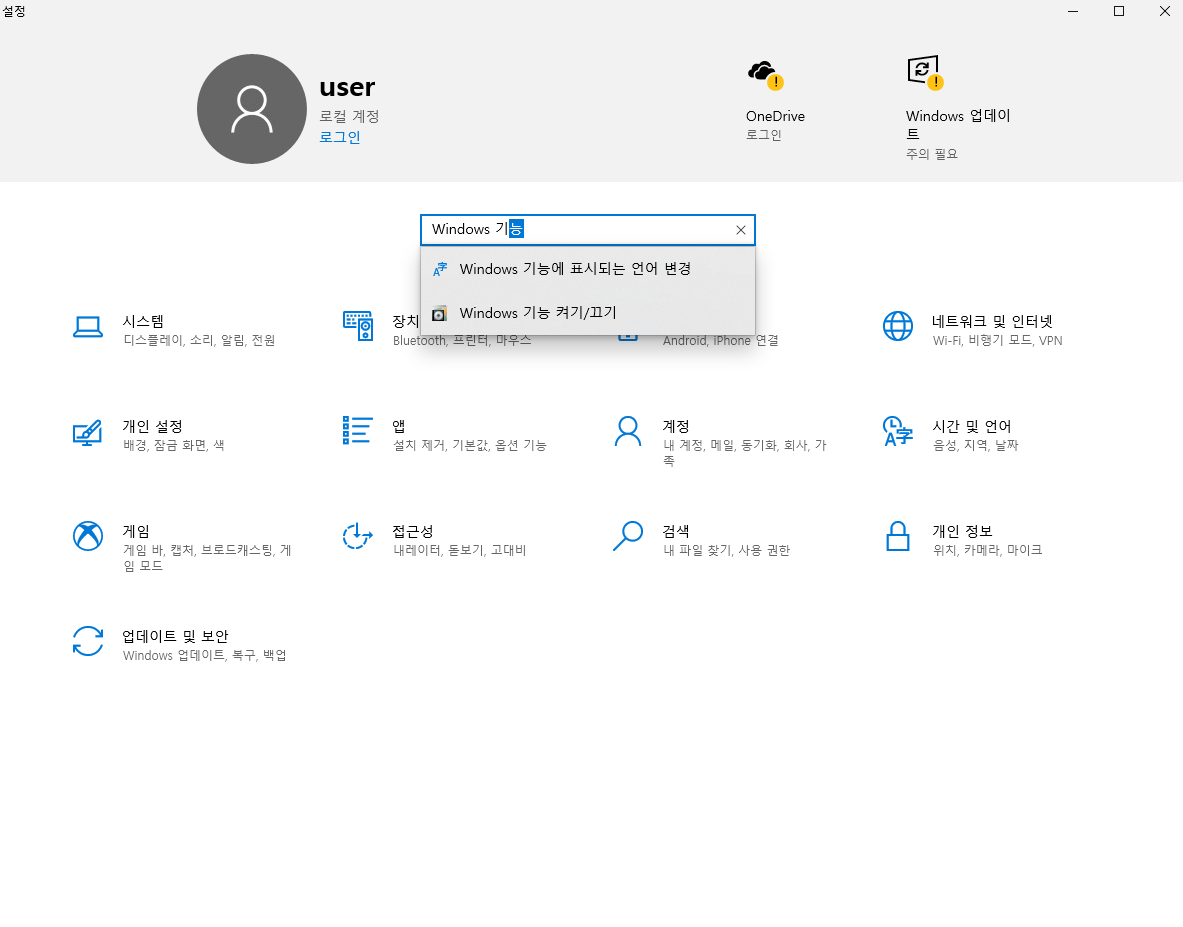The image size is (1183, 927).
Task: Open the 장치 devices icon
Action: [x=358, y=326]
